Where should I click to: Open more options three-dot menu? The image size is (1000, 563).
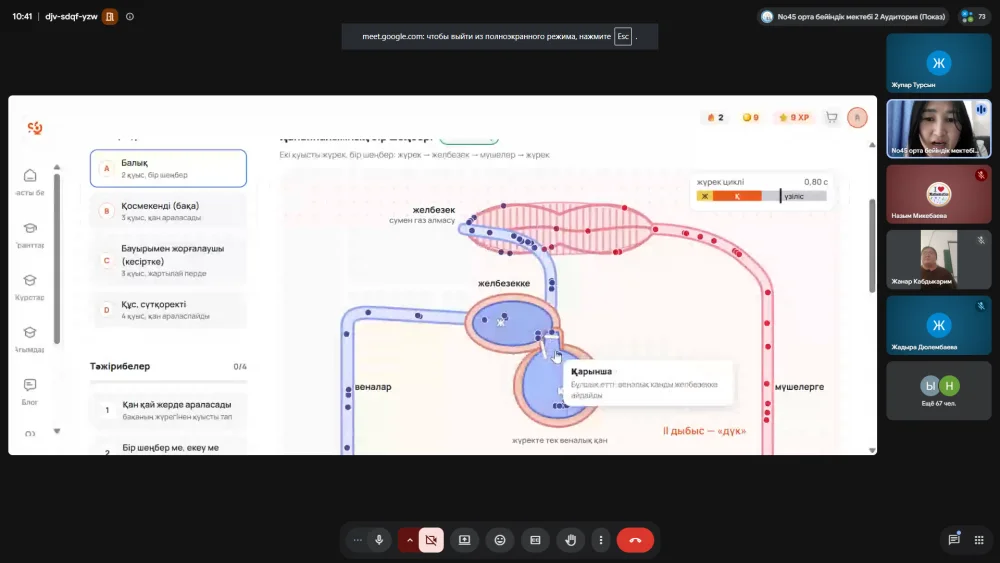coord(601,540)
